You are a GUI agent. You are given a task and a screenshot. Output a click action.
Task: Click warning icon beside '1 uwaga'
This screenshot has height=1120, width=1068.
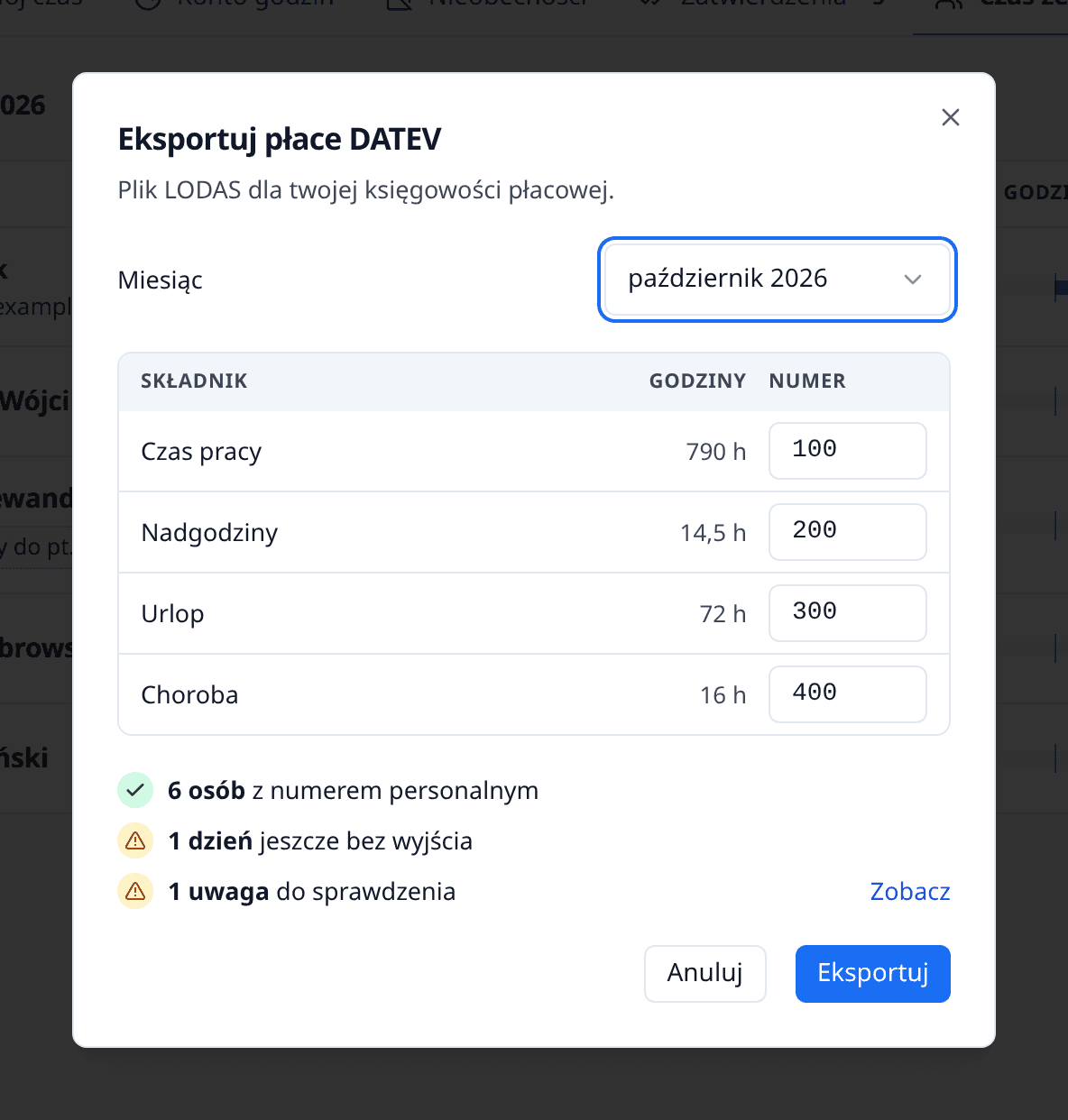pyautogui.click(x=135, y=891)
